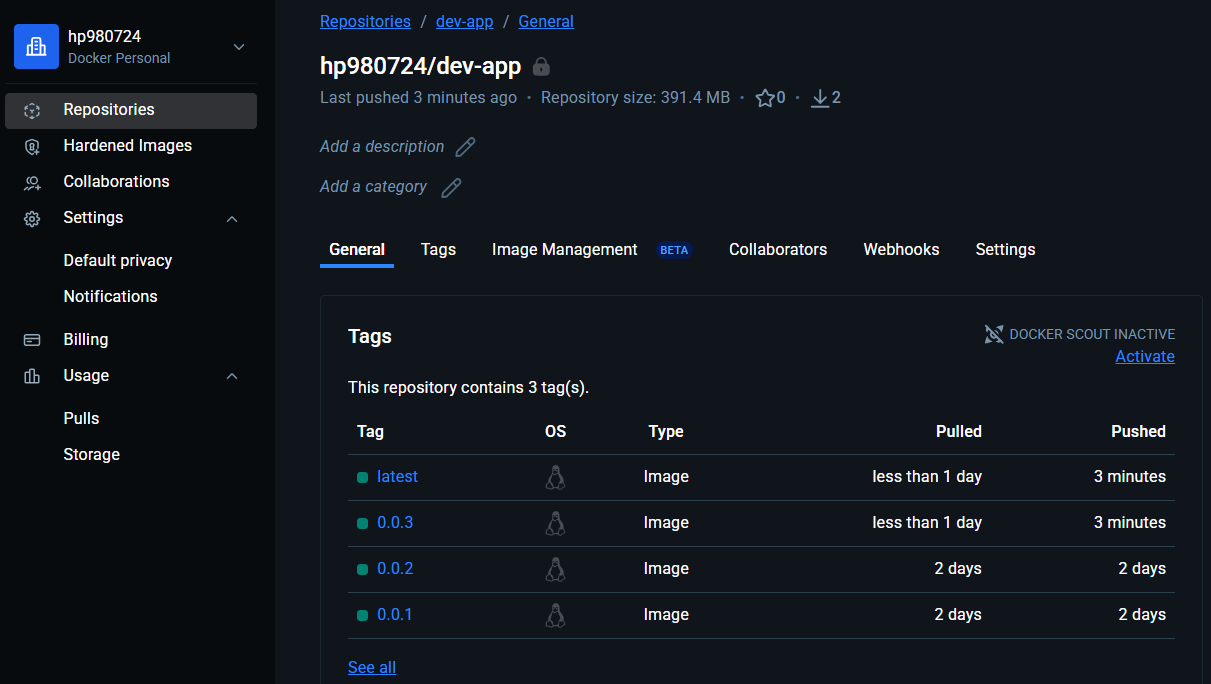Click 'This repository contains 3 tag(s).' text

(468, 388)
